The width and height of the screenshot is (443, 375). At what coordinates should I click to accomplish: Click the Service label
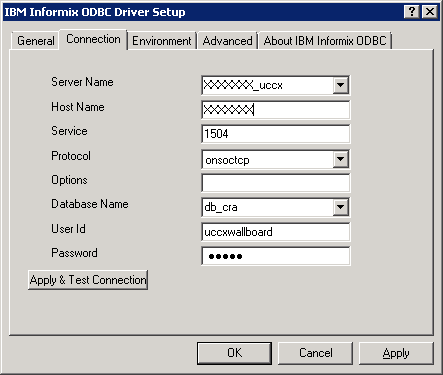coord(69,131)
